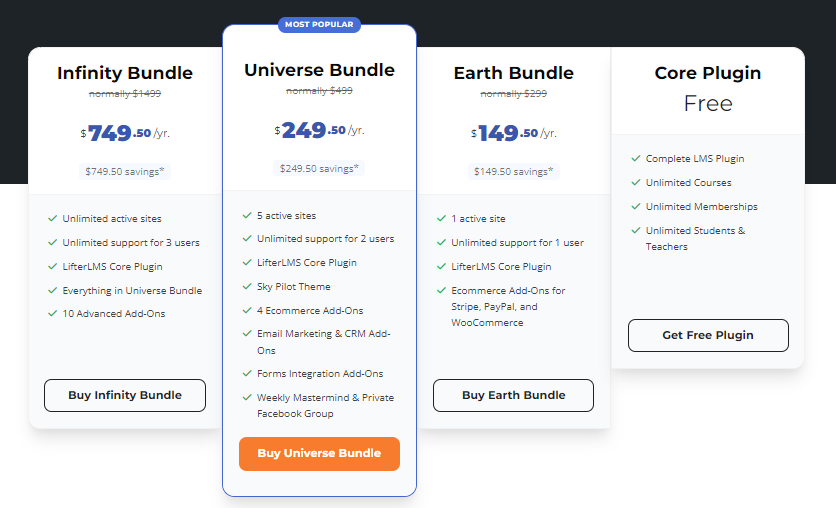Click checkmark icon beside Sky Pilot Theme
This screenshot has width=836, height=508.
point(247,287)
